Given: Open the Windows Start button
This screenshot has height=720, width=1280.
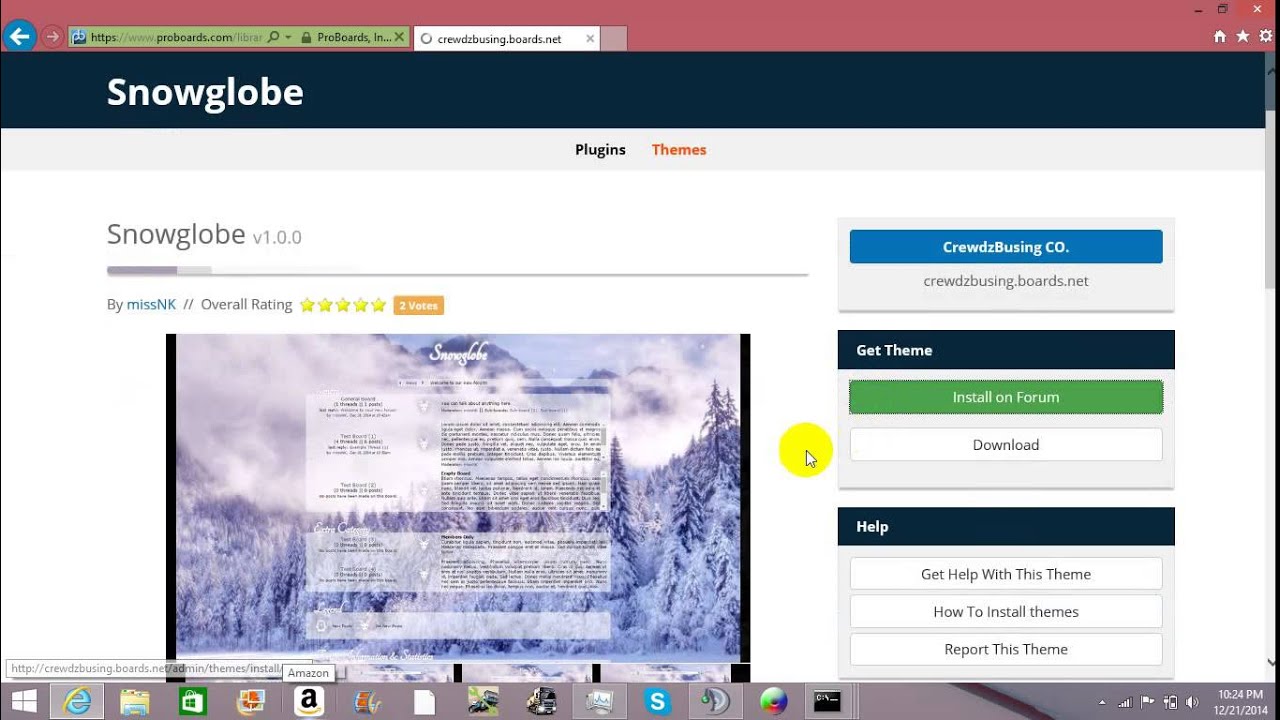Looking at the screenshot, I should coord(24,702).
